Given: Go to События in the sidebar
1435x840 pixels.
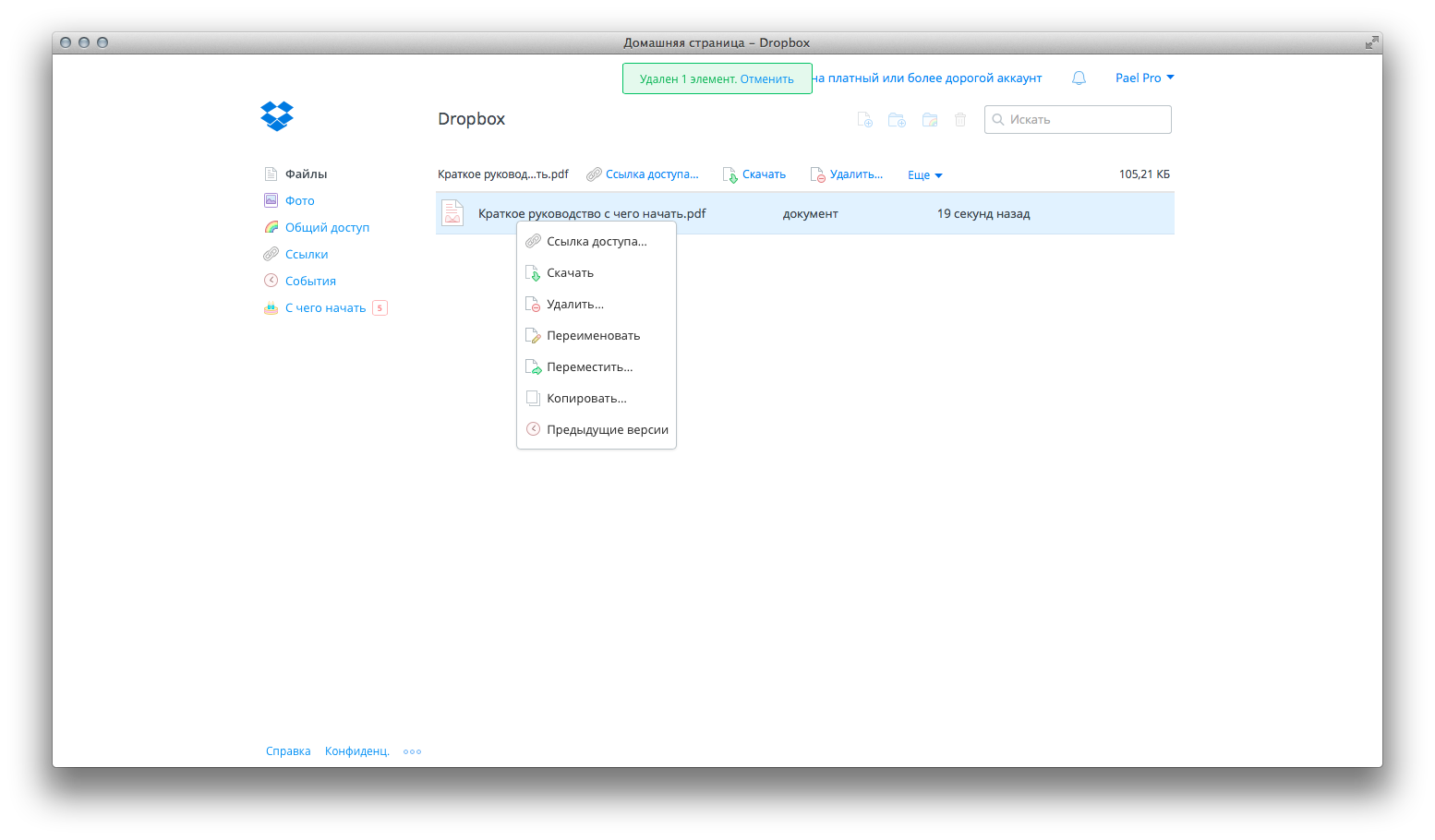Looking at the screenshot, I should point(310,282).
